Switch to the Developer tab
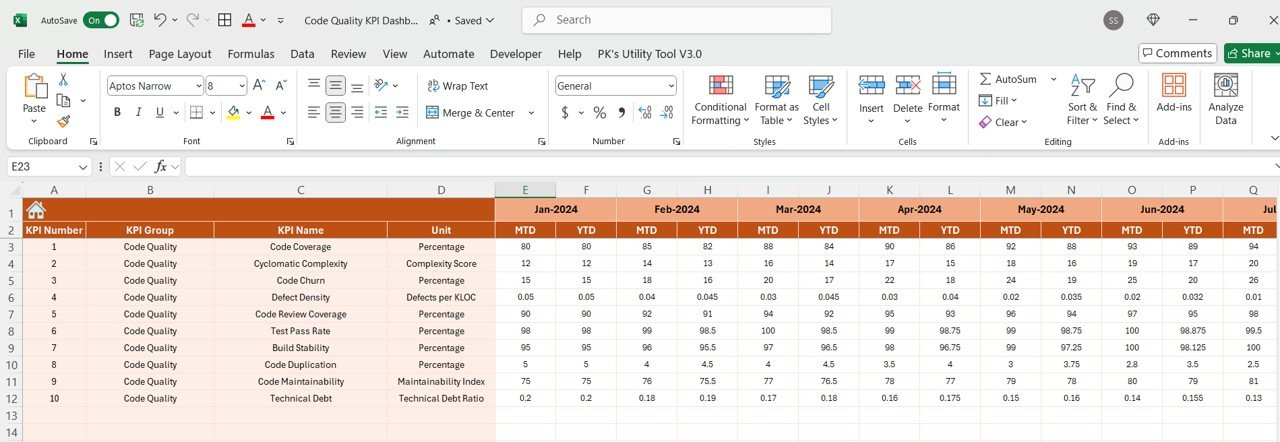Image resolution: width=1280 pixels, height=442 pixels. pyautogui.click(x=516, y=54)
